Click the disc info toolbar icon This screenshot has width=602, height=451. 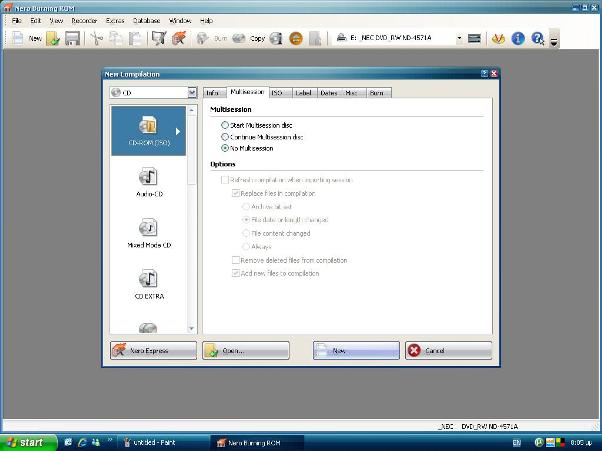(276, 38)
